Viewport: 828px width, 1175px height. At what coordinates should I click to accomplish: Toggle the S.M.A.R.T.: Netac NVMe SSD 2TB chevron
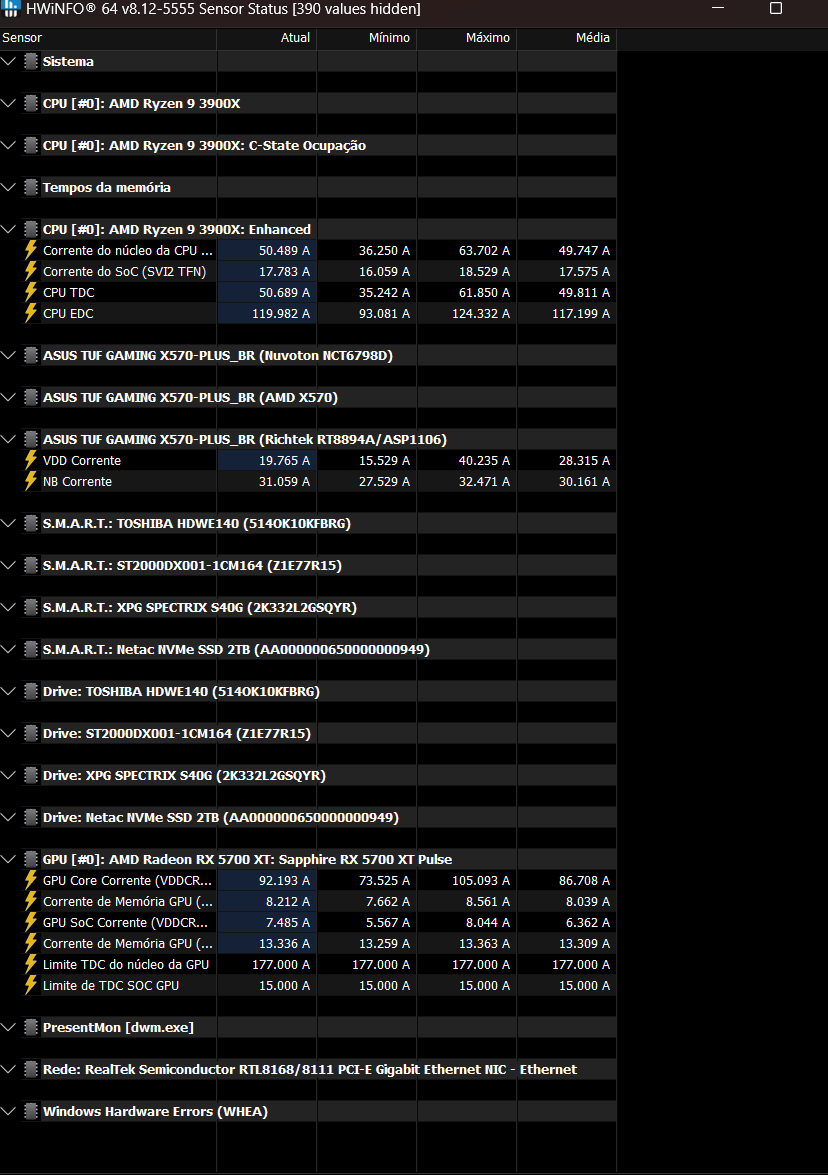click(9, 649)
